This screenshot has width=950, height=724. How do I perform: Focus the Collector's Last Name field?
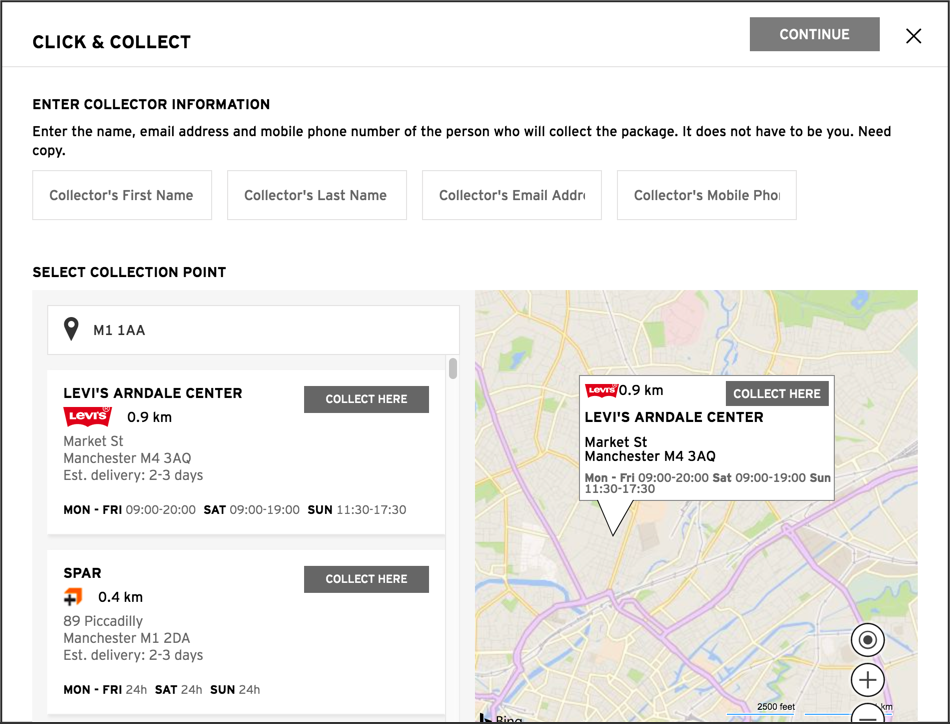tap(317, 195)
